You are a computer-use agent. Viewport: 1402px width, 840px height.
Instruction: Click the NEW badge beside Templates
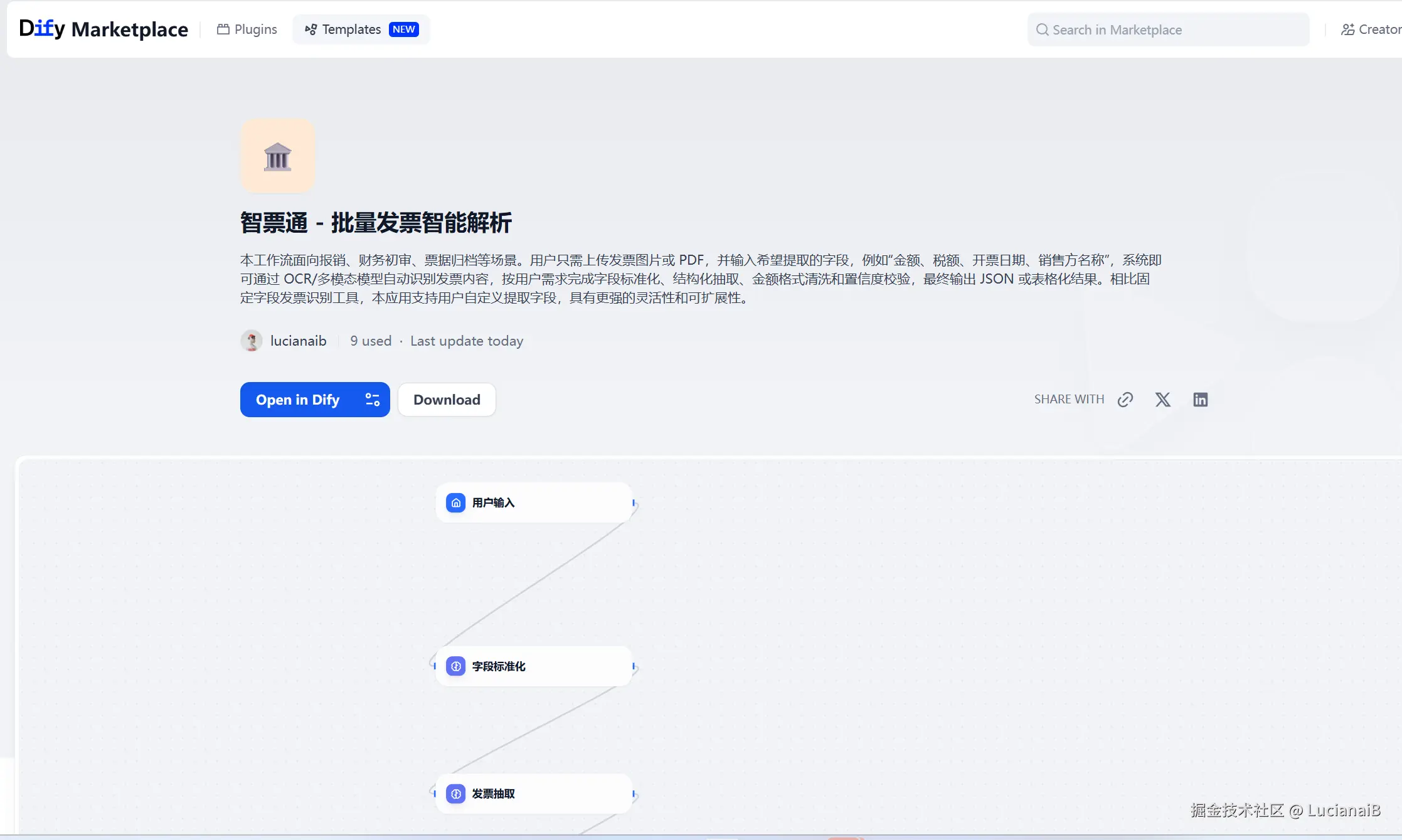(x=404, y=29)
